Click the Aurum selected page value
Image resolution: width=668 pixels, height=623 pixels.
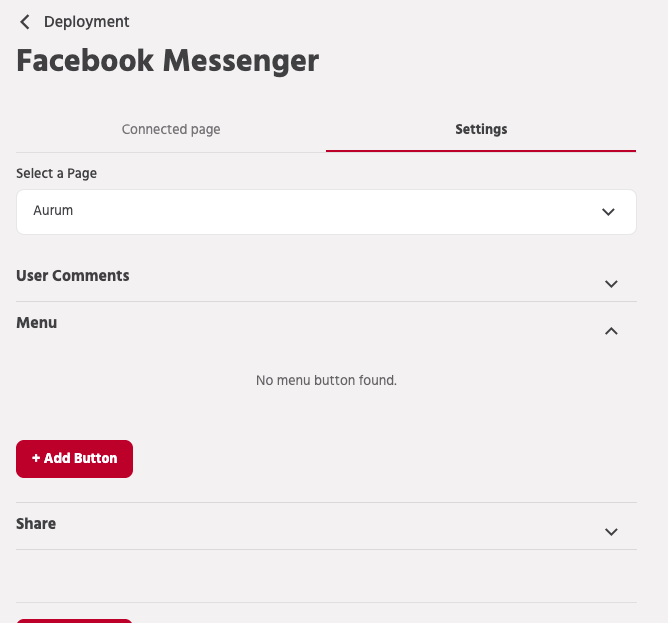[53, 211]
